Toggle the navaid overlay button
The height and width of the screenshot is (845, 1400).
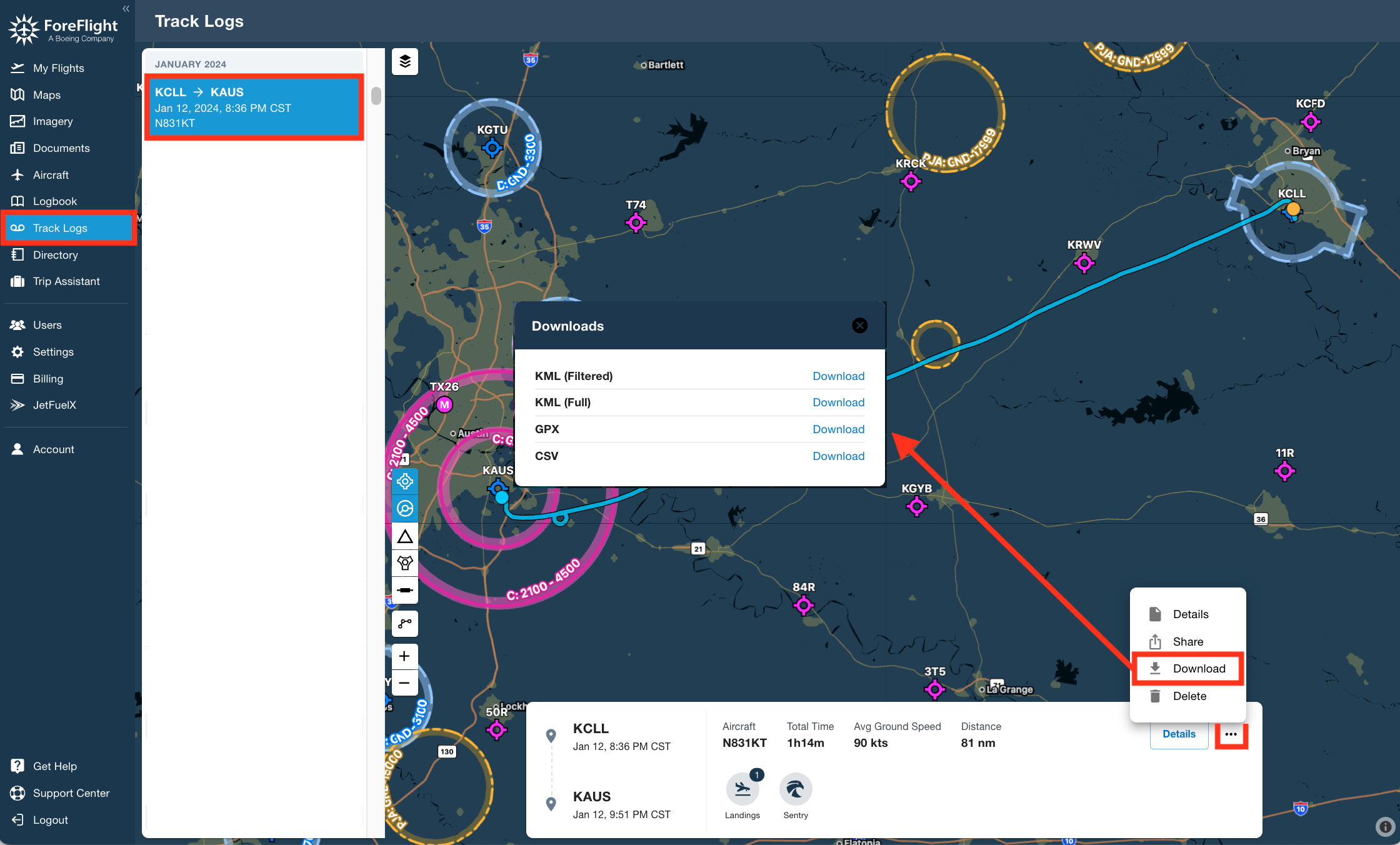405,563
